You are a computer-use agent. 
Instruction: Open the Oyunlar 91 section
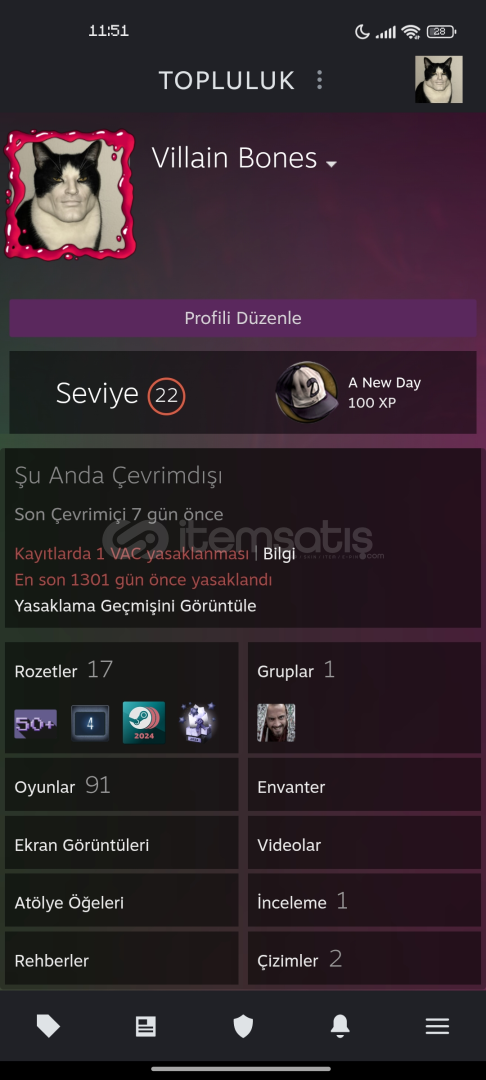pyautogui.click(x=122, y=786)
